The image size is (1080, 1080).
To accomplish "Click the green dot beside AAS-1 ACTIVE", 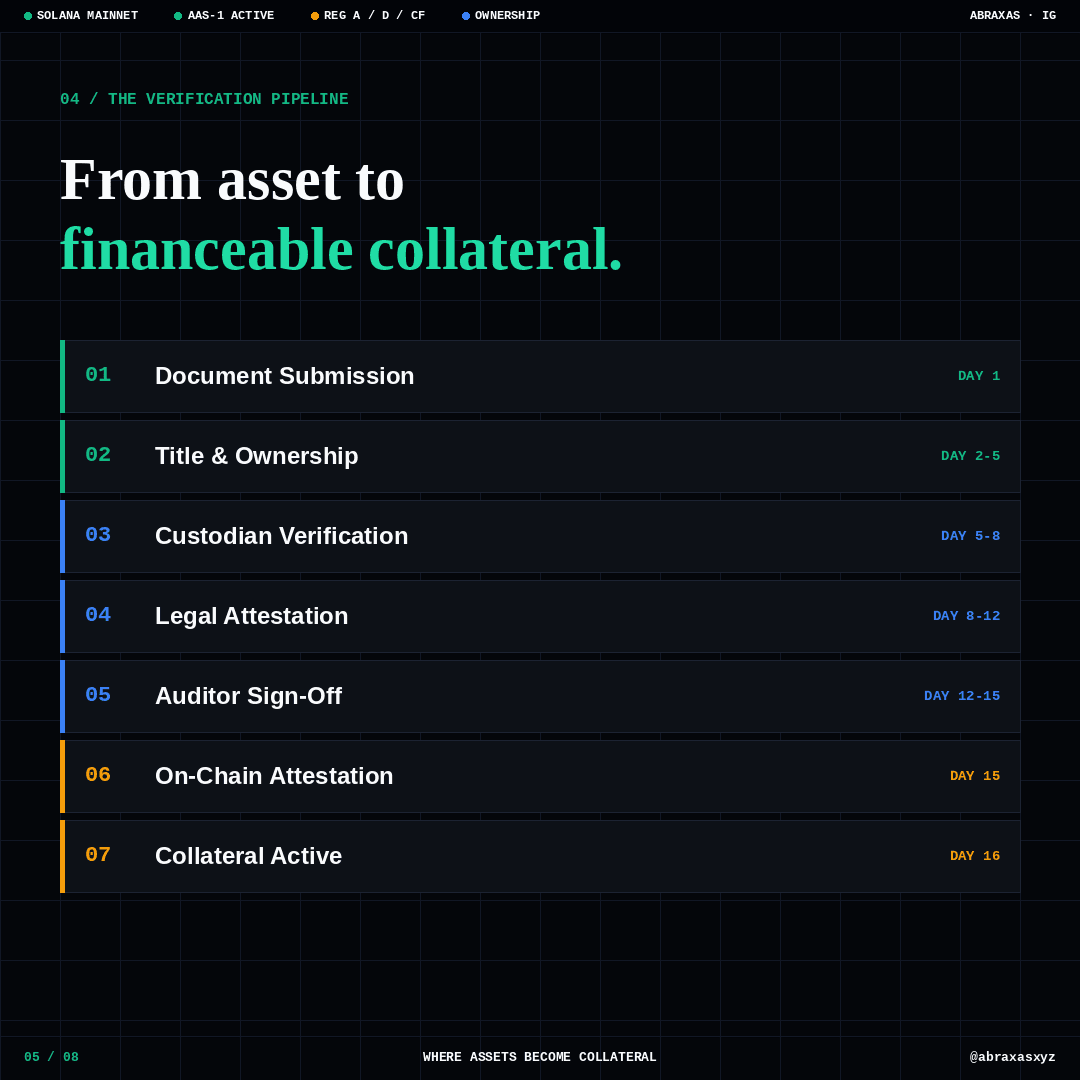I will click(x=178, y=16).
